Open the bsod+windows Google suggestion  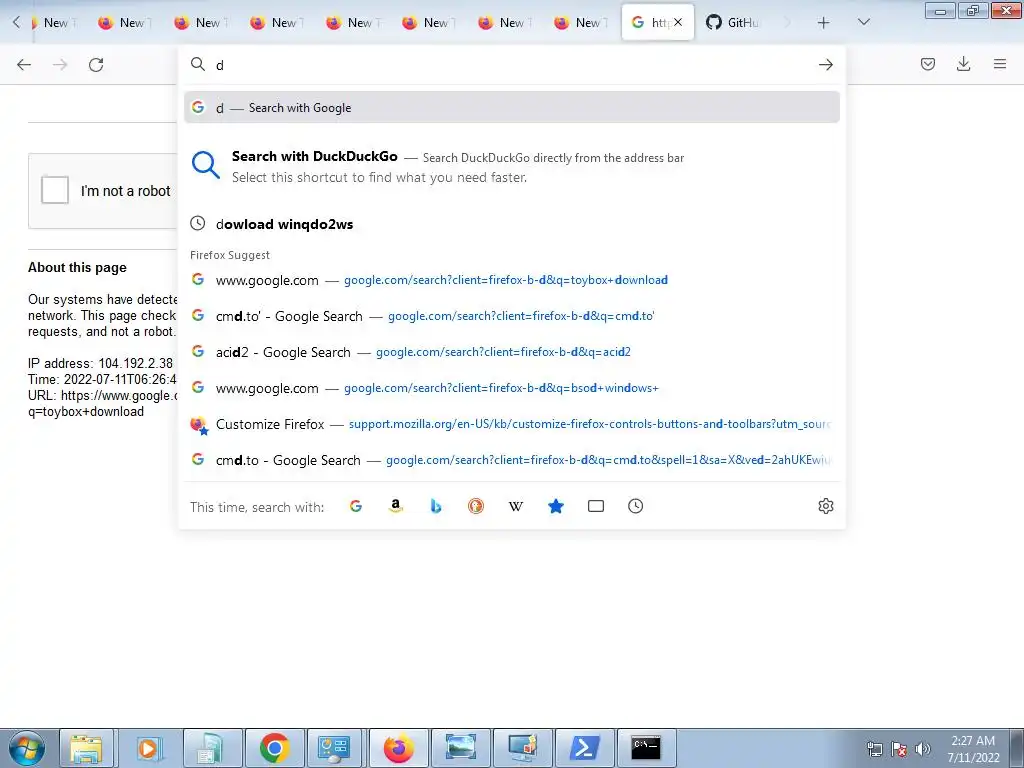512,388
